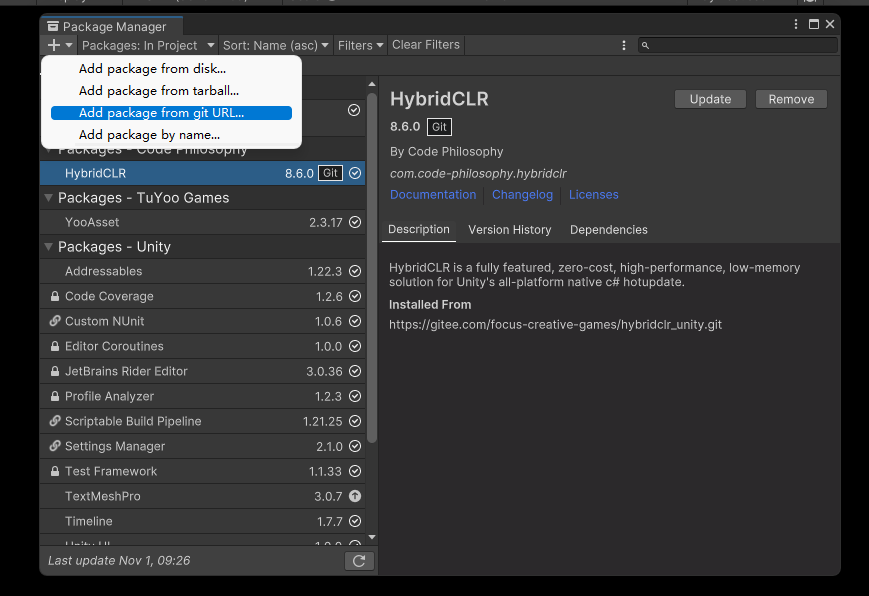Refresh the package list

(359, 561)
